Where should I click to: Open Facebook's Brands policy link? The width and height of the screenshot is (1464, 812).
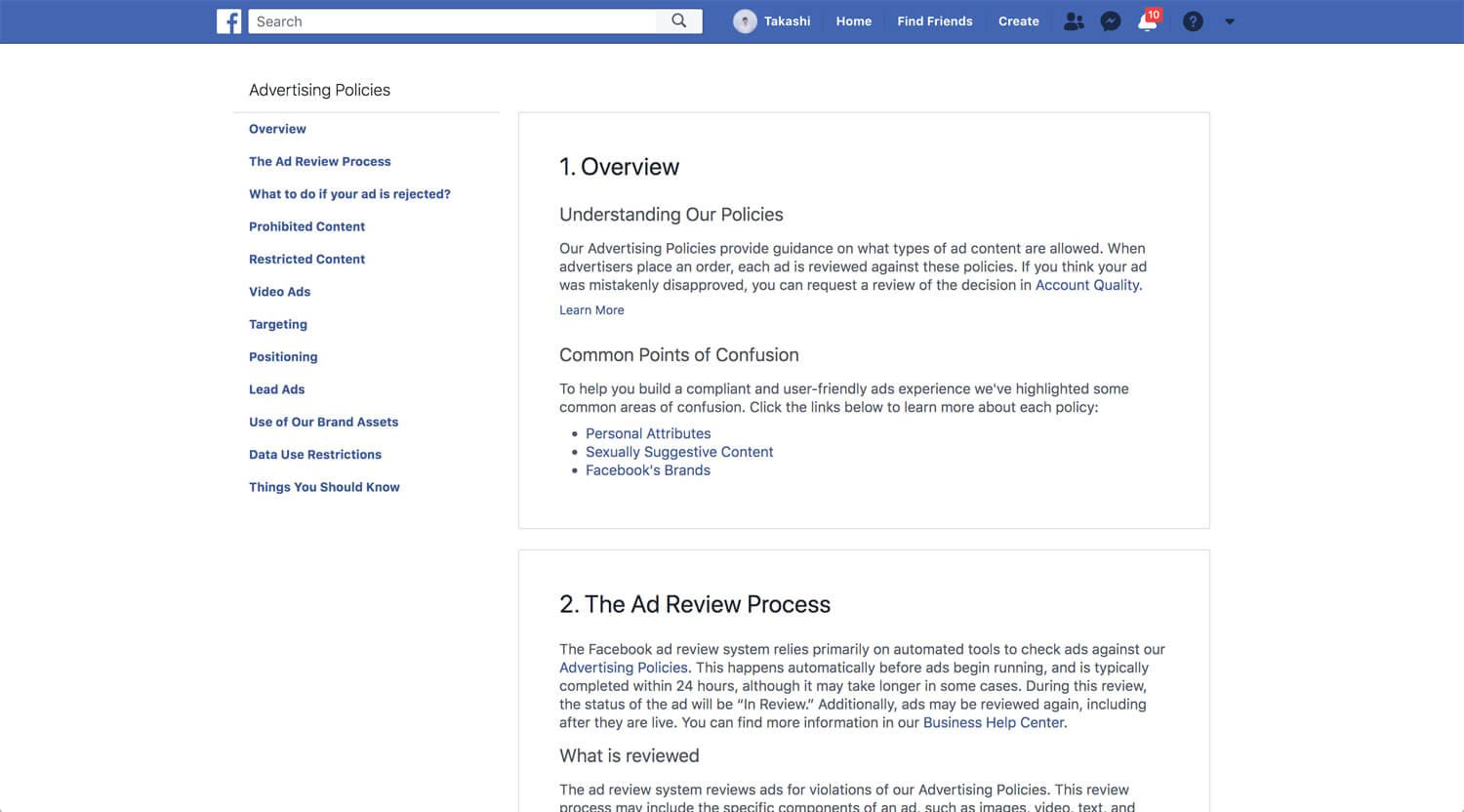(x=648, y=470)
